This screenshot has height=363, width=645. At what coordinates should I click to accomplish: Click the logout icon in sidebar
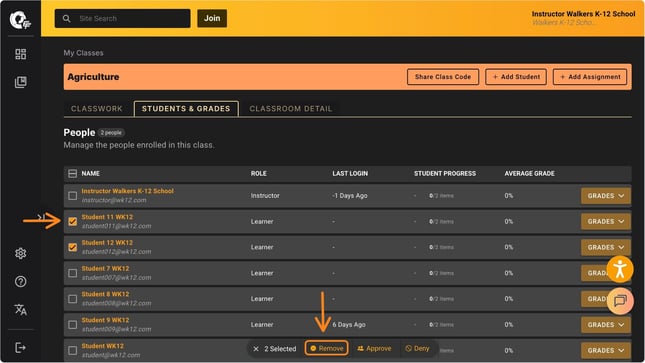[21, 348]
